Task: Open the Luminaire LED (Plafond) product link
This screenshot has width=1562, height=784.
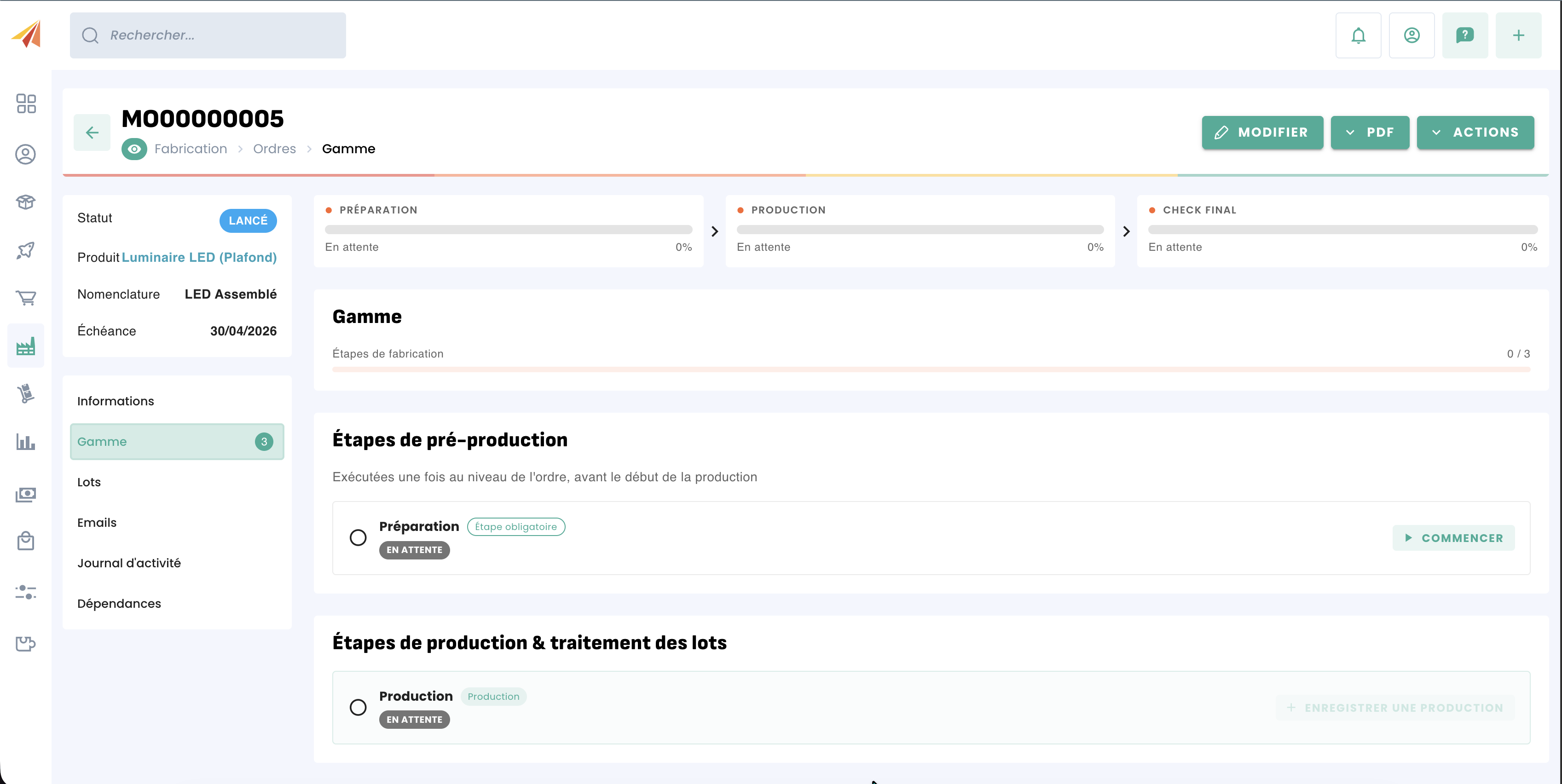Action: point(199,258)
